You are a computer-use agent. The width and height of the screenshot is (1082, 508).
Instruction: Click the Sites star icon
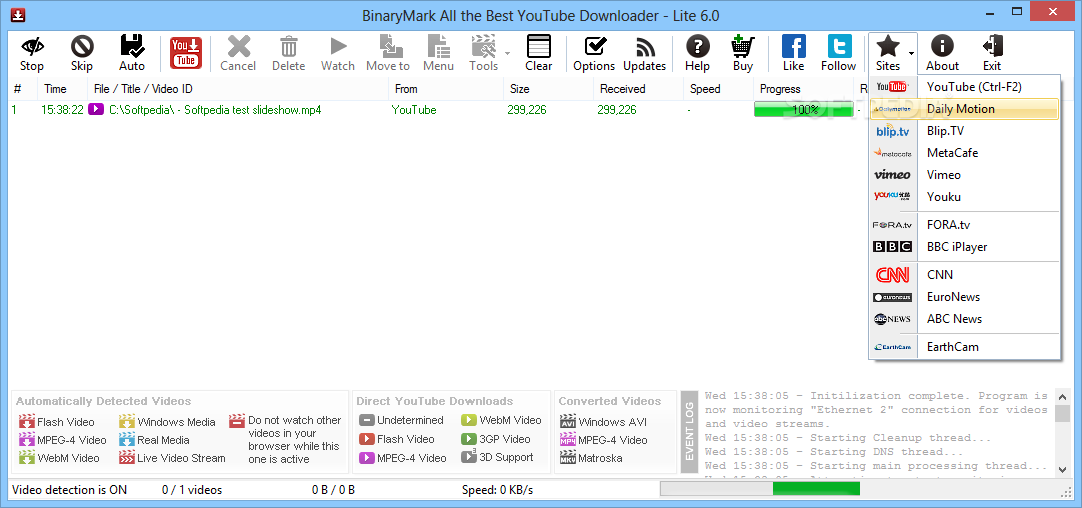click(x=887, y=47)
